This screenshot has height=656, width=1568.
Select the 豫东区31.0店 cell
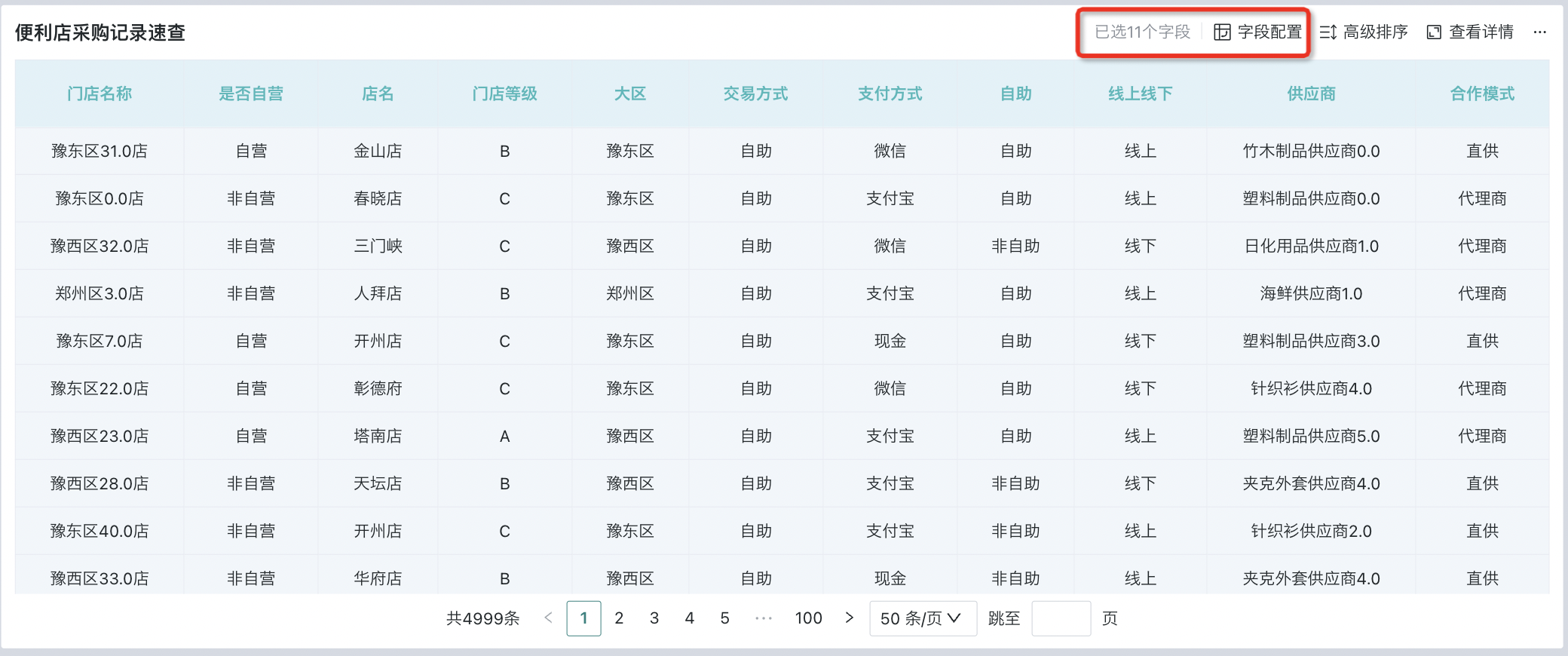coord(100,151)
